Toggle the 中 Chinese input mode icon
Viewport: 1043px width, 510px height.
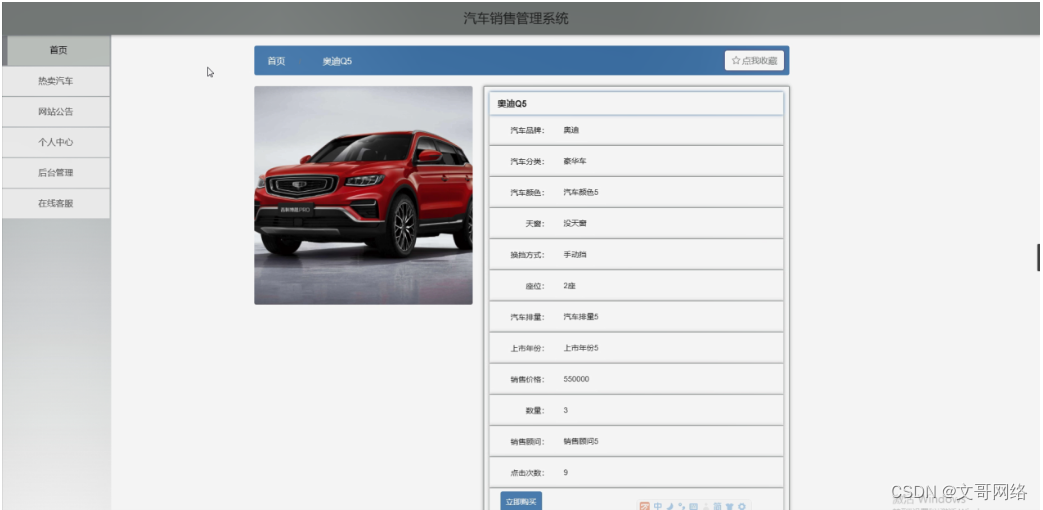click(x=658, y=507)
